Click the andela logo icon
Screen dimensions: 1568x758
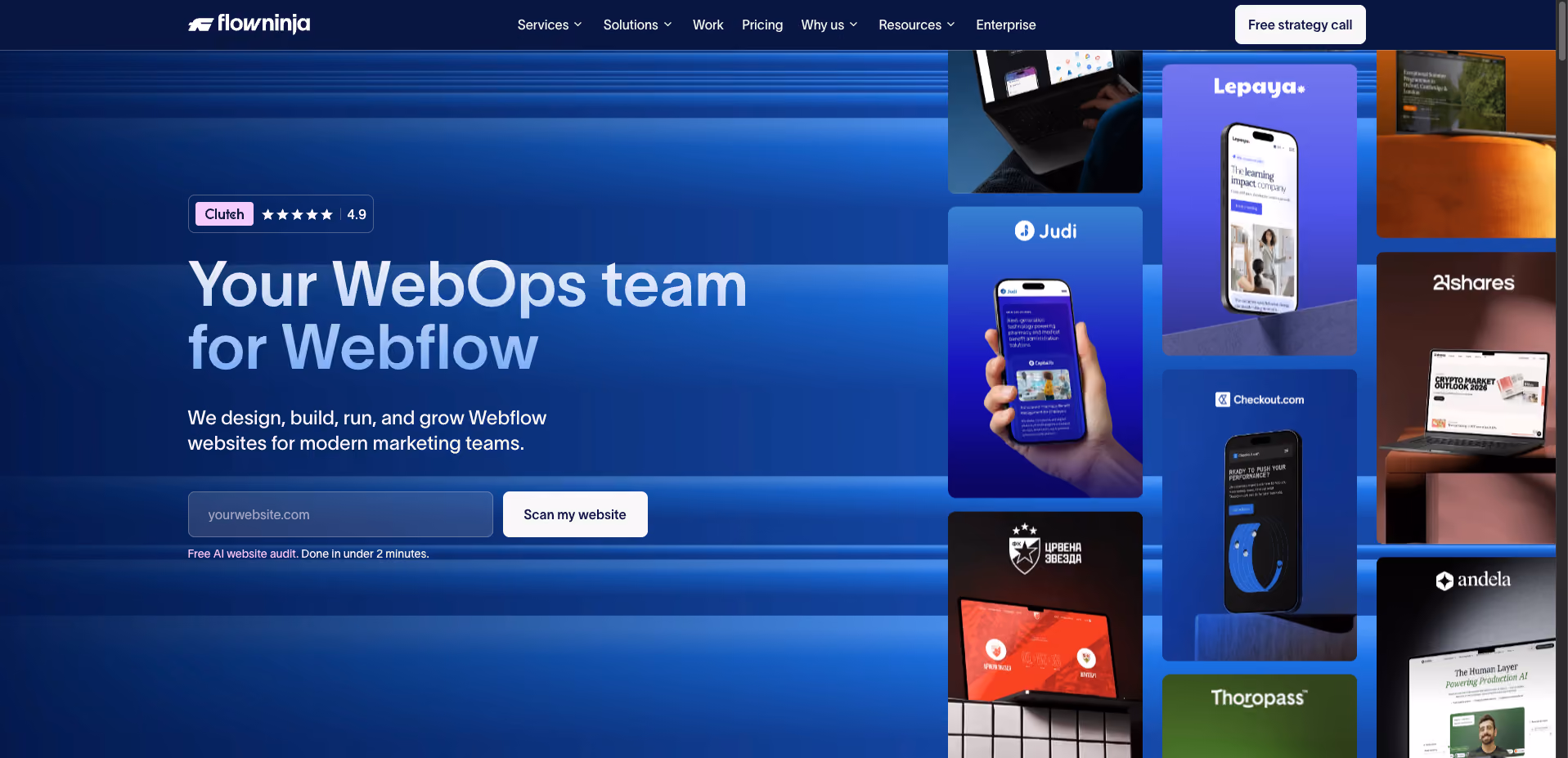[x=1444, y=581]
